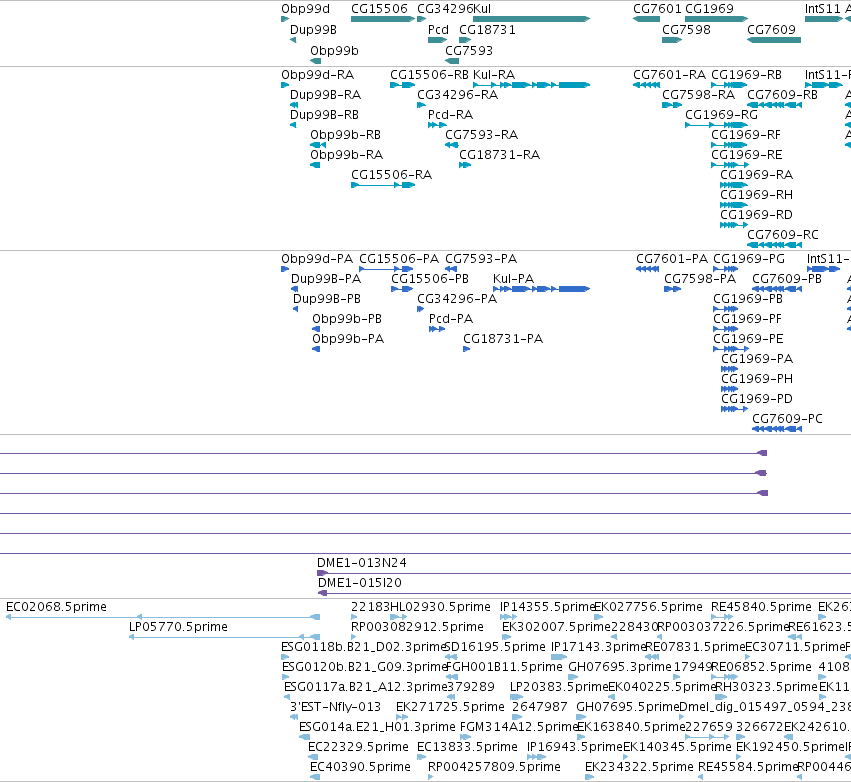This screenshot has width=851, height=782.
Task: Select the CG15506-PA protein
Action: [x=386, y=269]
